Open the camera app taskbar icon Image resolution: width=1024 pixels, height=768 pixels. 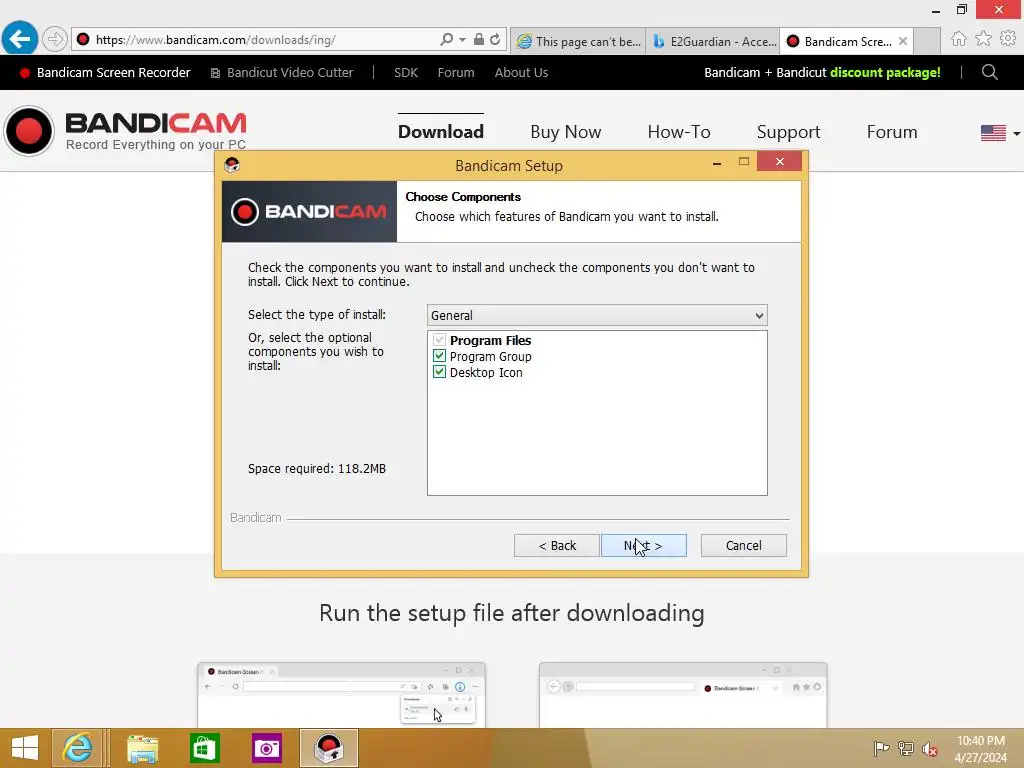[x=266, y=748]
